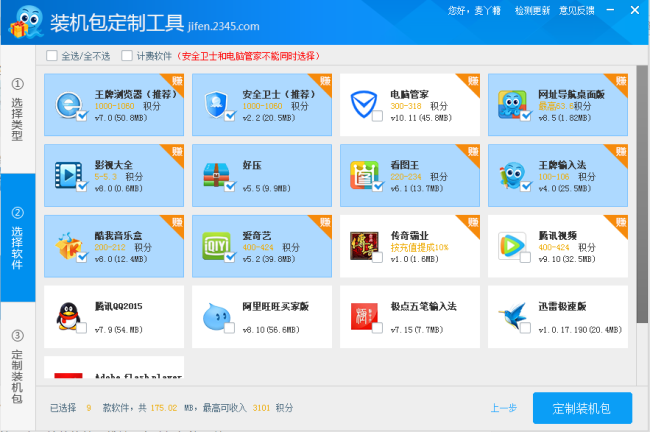Image resolution: width=650 pixels, height=432 pixels.
Task: Toggle the 计费软件 checkbox
Action: [x=127, y=56]
